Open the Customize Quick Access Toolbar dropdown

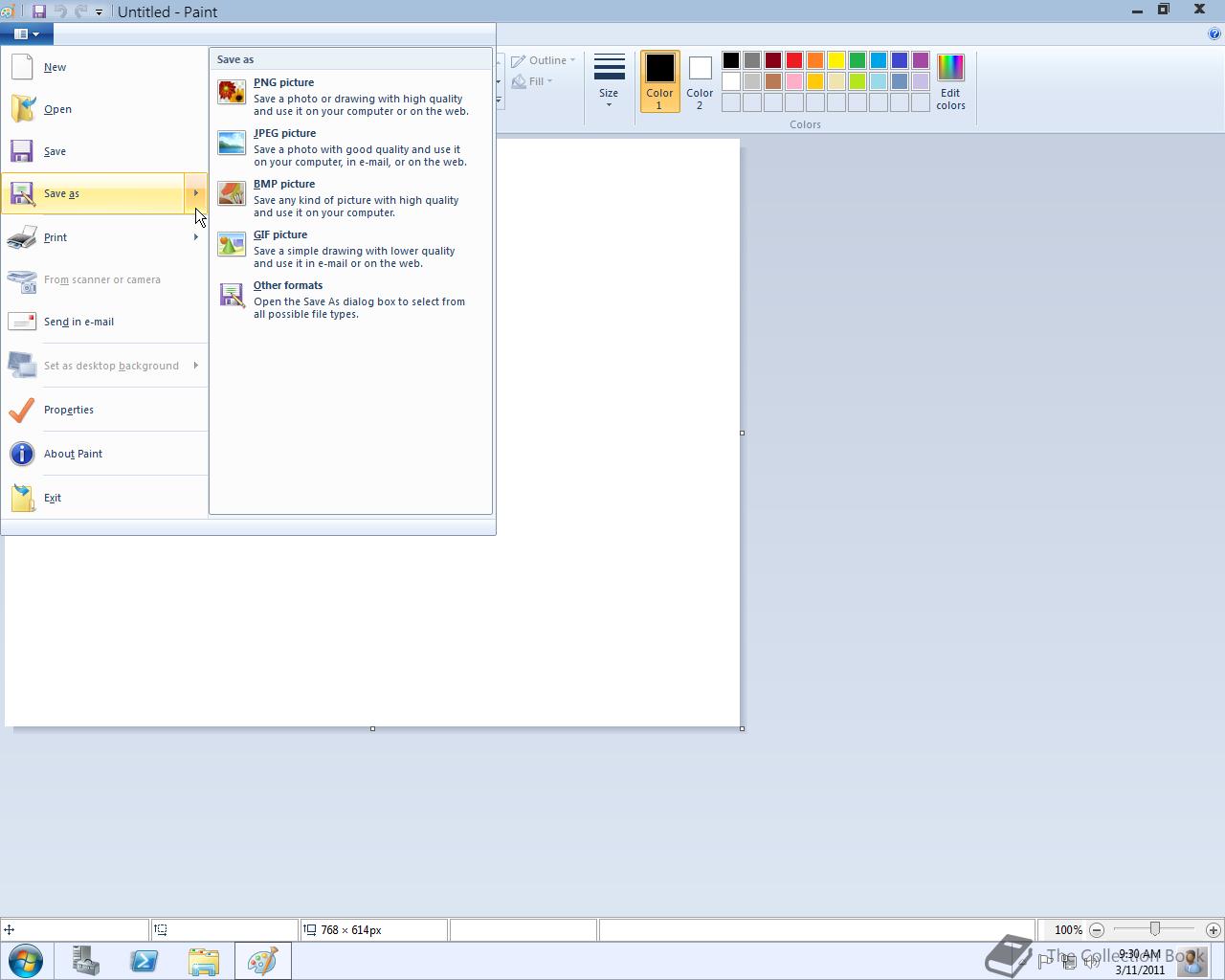99,12
